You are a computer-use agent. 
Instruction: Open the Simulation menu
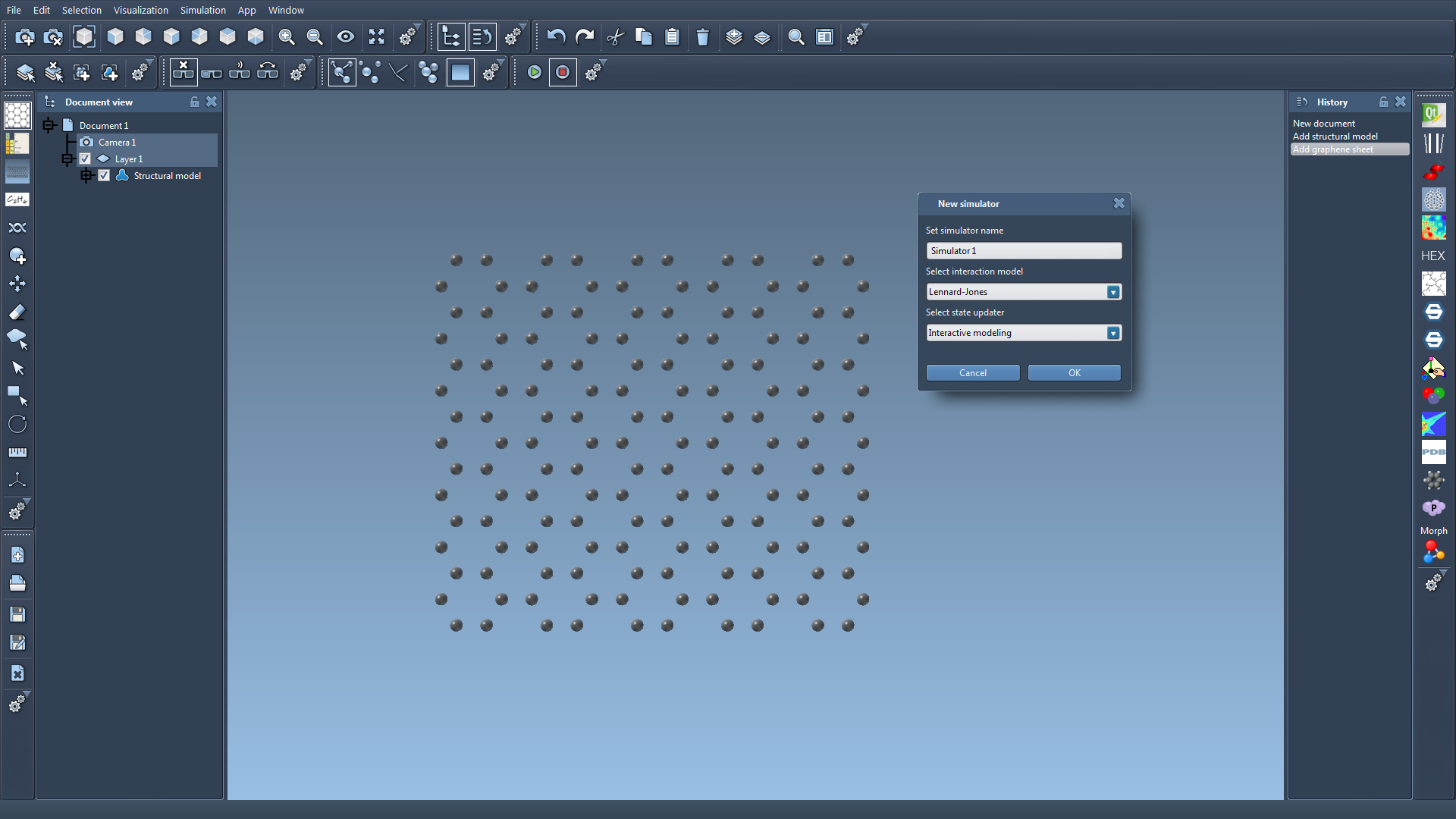tap(202, 10)
